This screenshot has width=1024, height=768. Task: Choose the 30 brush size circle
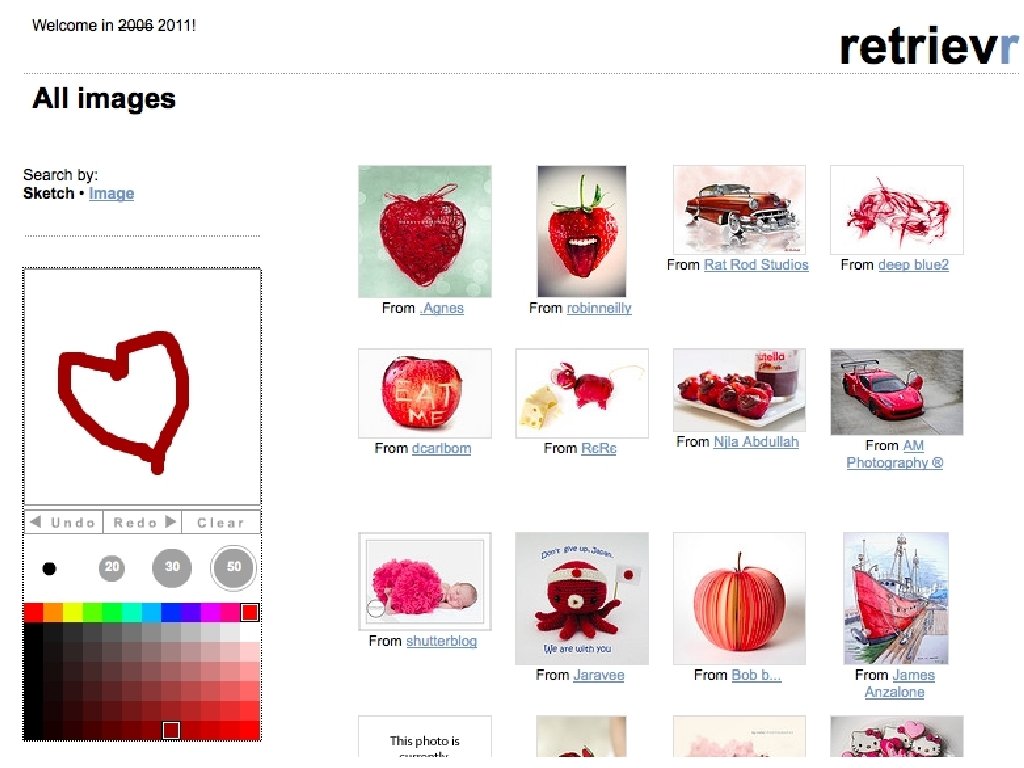tap(172, 567)
